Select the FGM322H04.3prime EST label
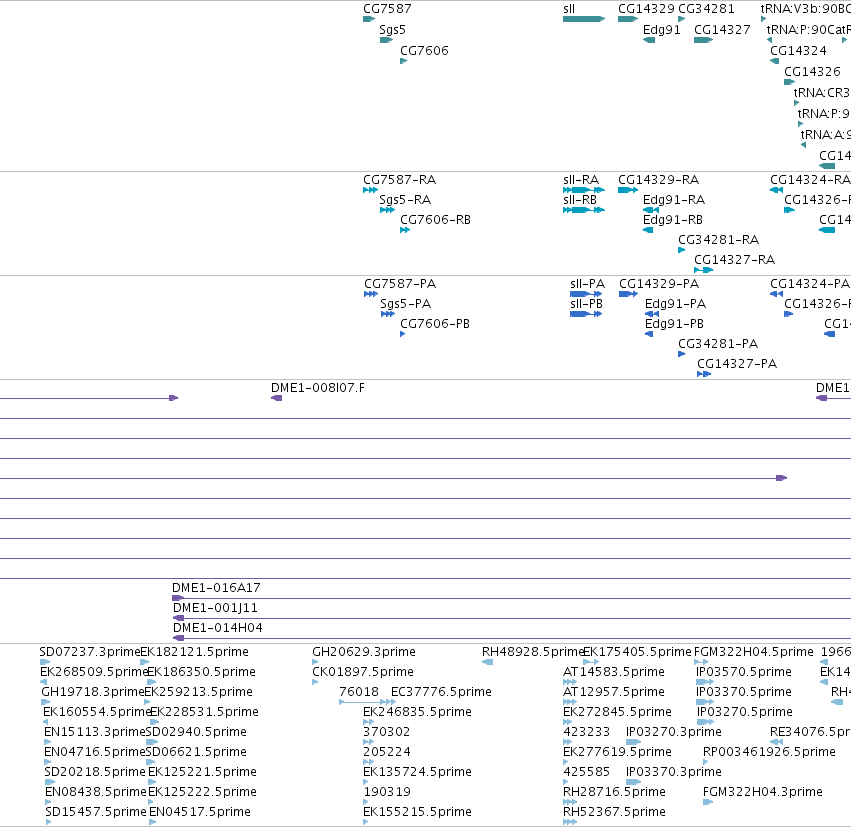This screenshot has width=851, height=827. (x=763, y=792)
